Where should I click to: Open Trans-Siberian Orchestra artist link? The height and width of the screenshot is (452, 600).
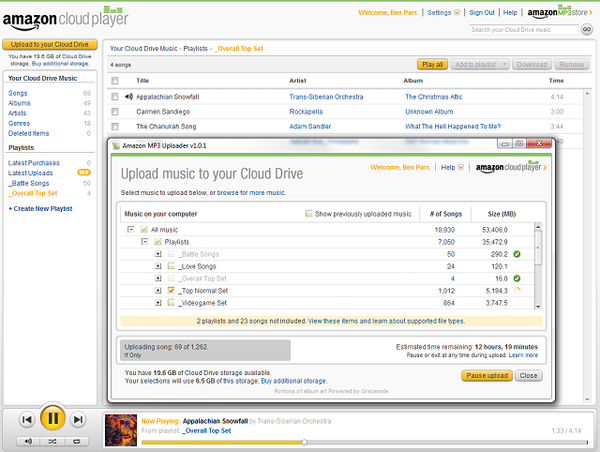(x=326, y=97)
